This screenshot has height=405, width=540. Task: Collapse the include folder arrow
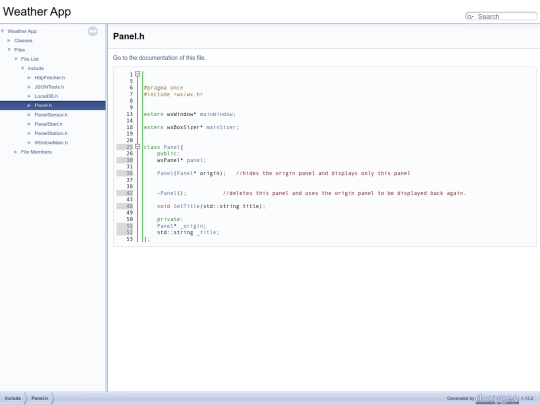(x=23, y=68)
